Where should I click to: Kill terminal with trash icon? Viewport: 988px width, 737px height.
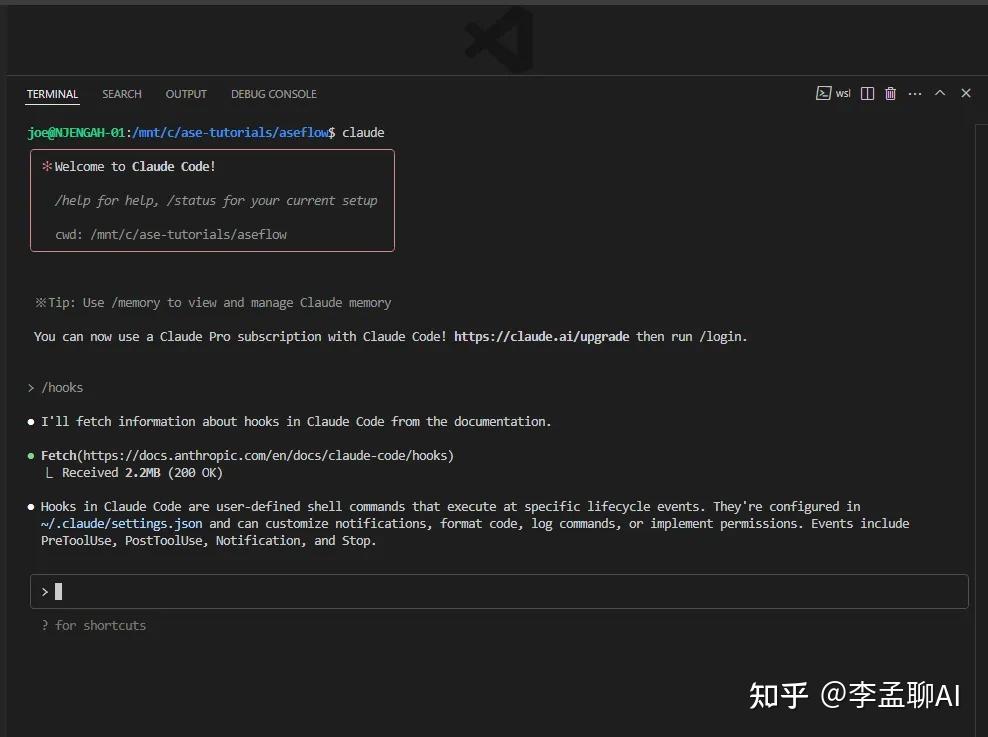coord(890,93)
